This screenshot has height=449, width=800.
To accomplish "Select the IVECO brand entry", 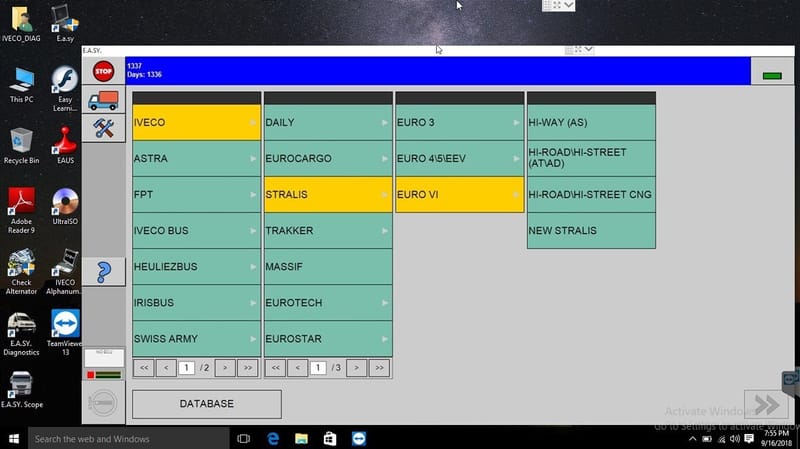I will tap(196, 122).
